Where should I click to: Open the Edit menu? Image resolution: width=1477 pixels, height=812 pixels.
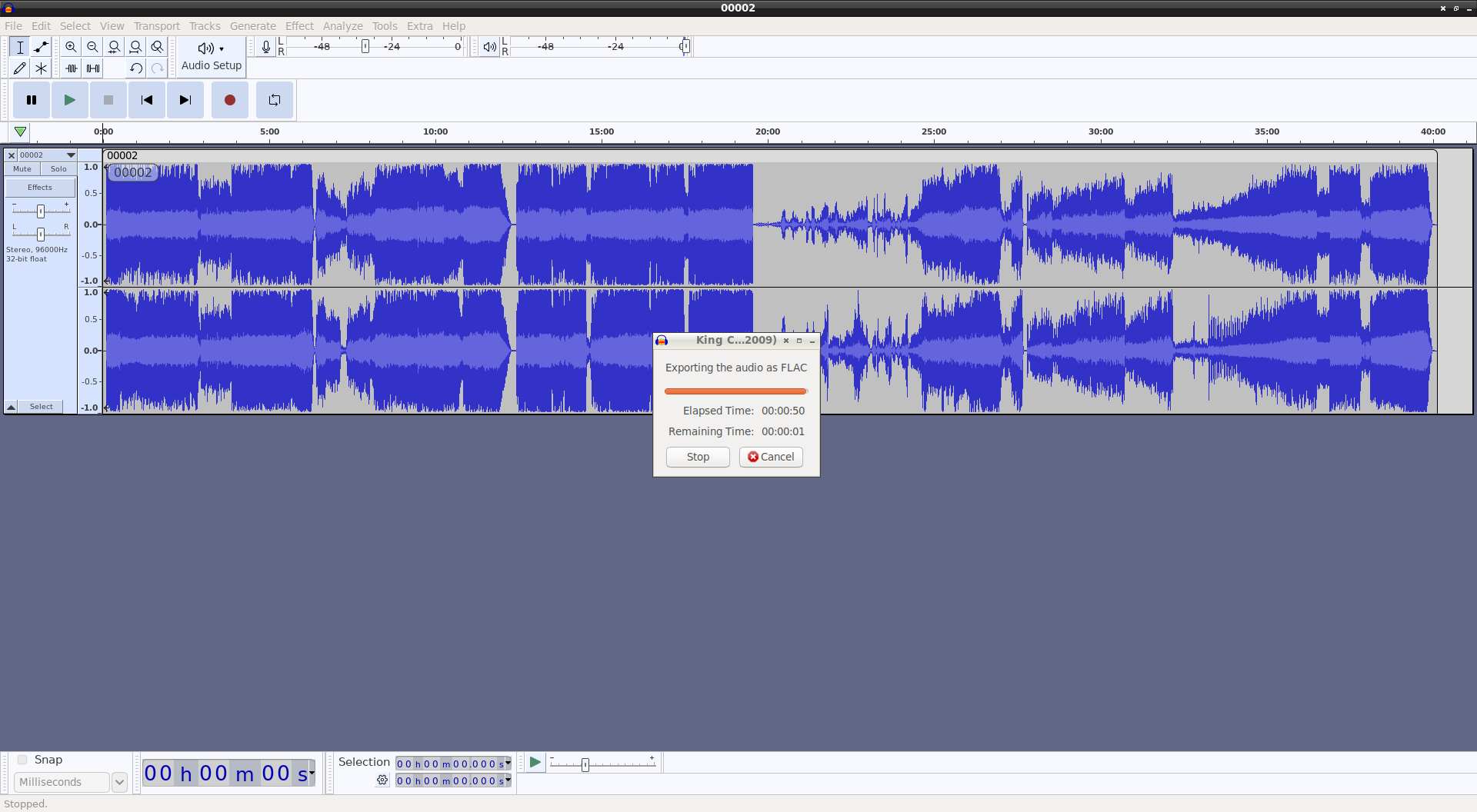point(42,26)
